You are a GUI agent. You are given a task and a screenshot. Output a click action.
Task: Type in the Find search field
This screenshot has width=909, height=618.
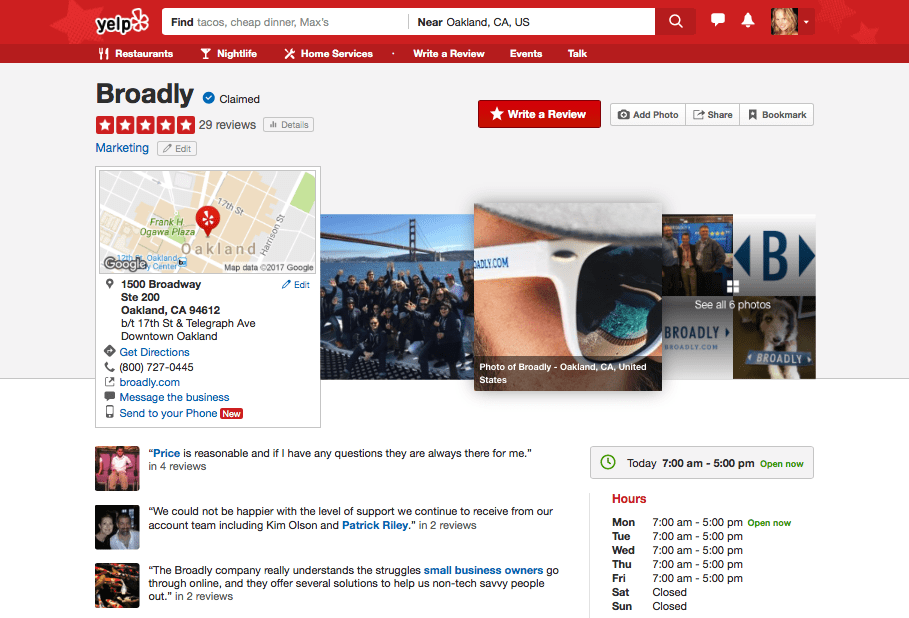coord(285,22)
